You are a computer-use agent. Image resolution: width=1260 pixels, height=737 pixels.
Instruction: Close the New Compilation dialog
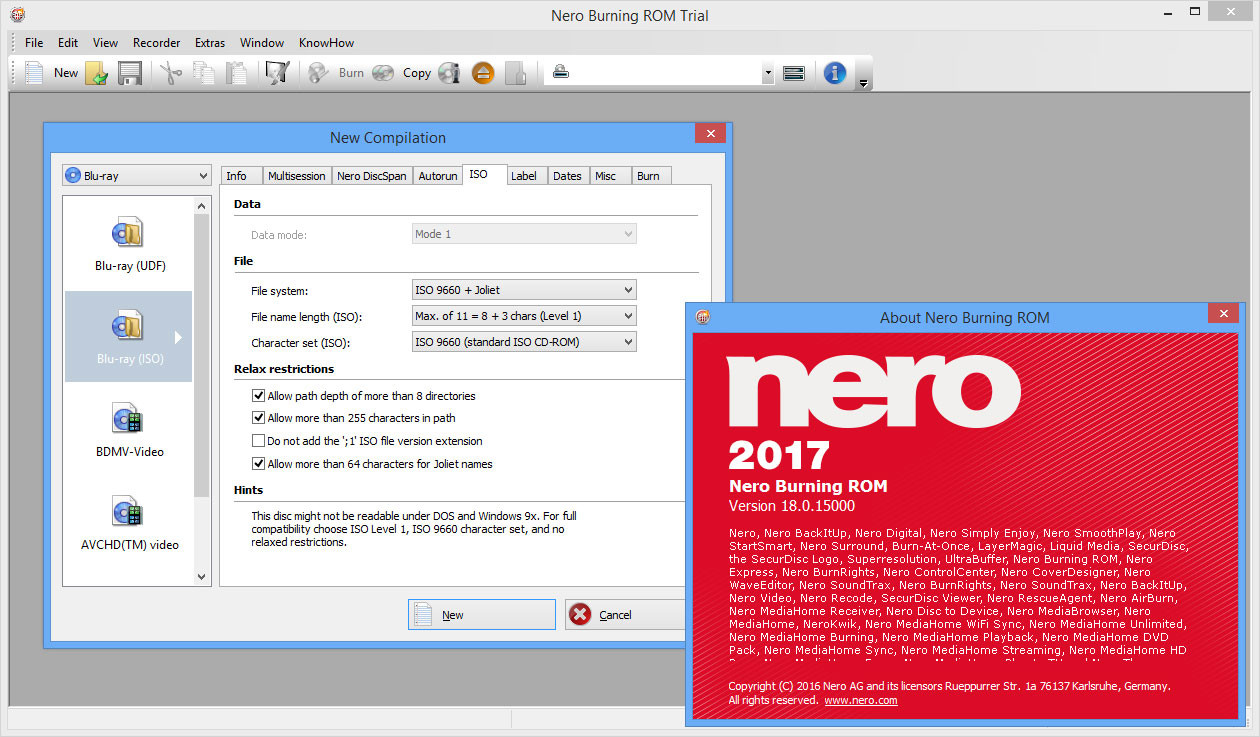[x=711, y=134]
